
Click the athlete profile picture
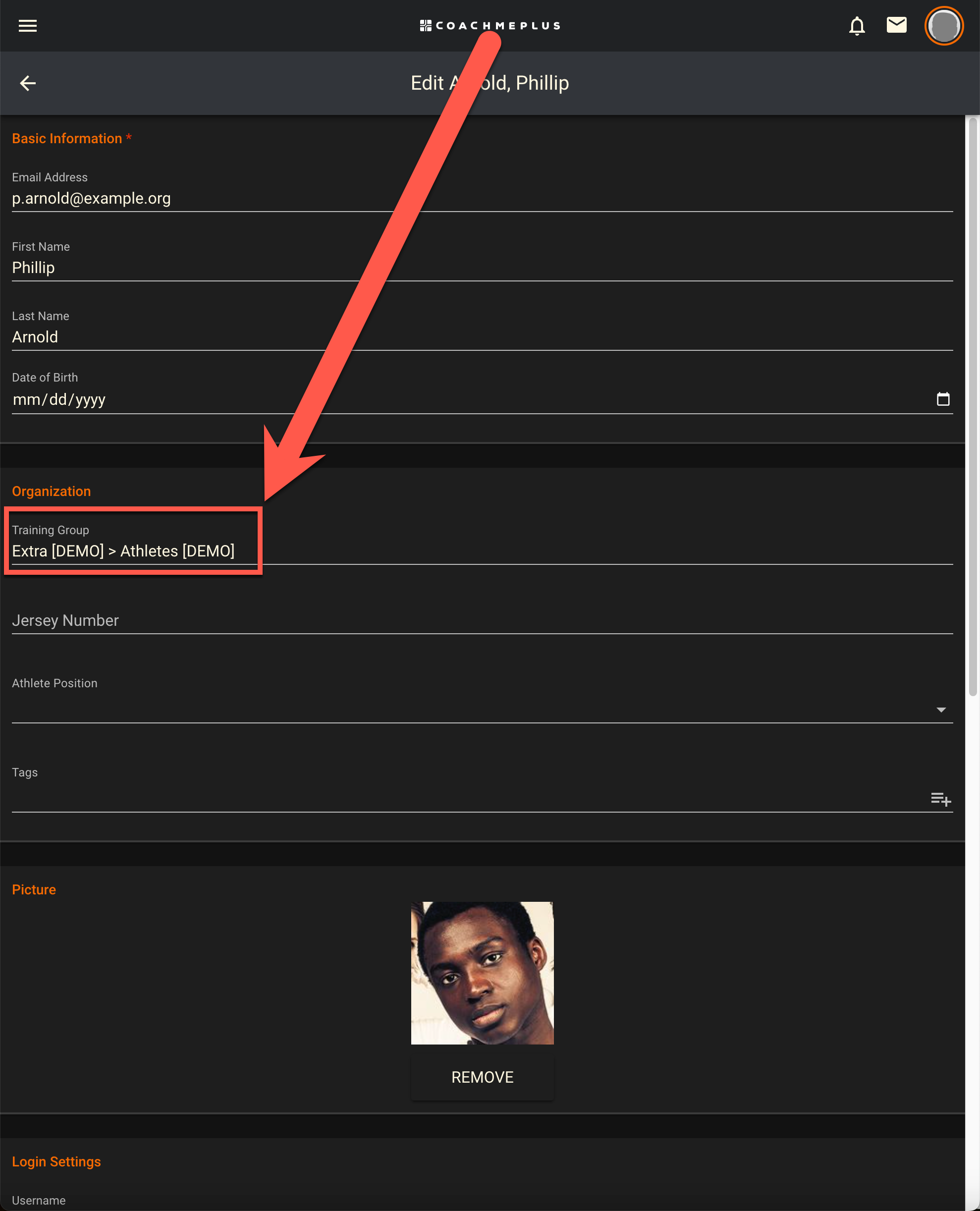[x=482, y=972]
